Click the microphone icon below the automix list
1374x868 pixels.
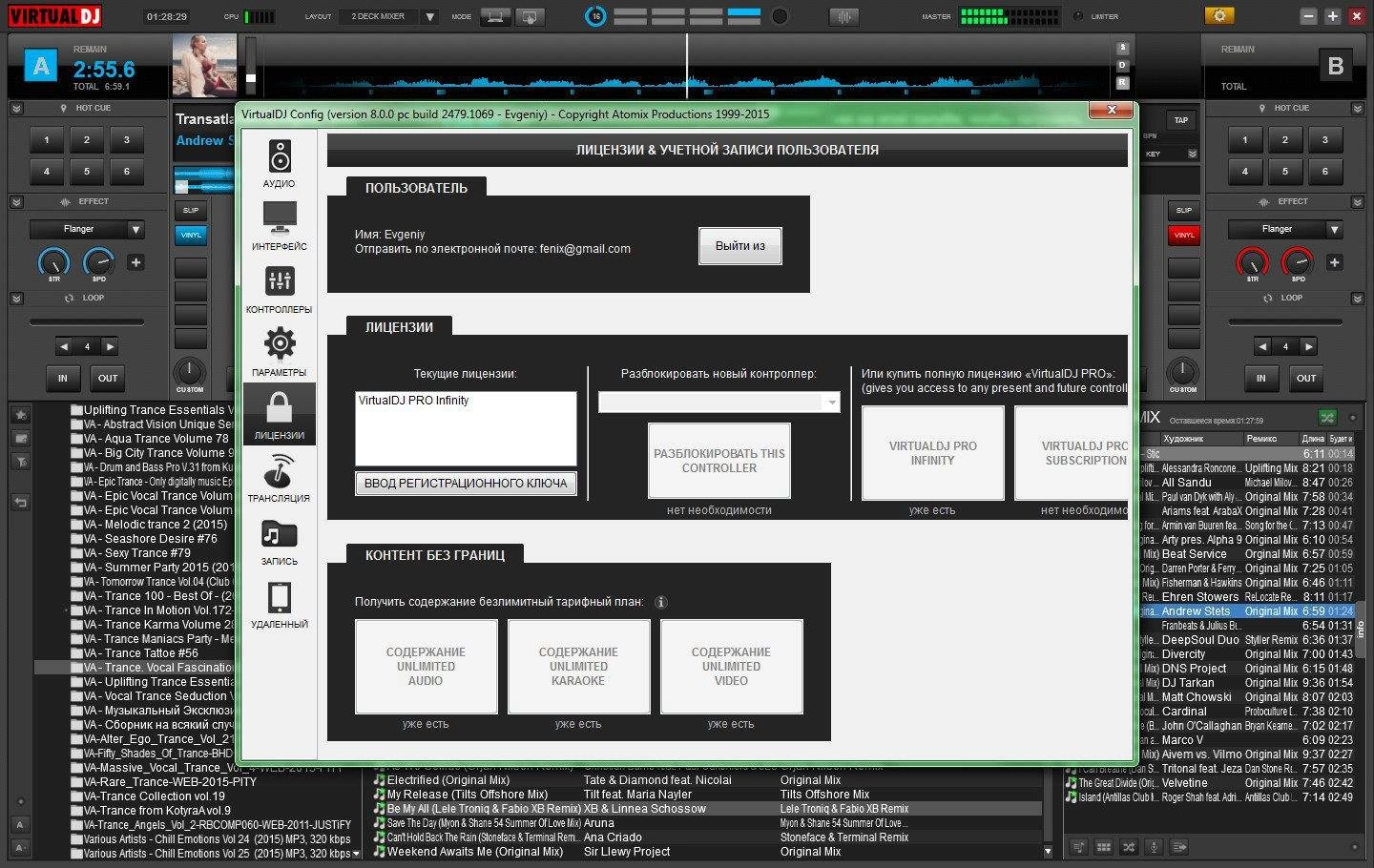1154,846
